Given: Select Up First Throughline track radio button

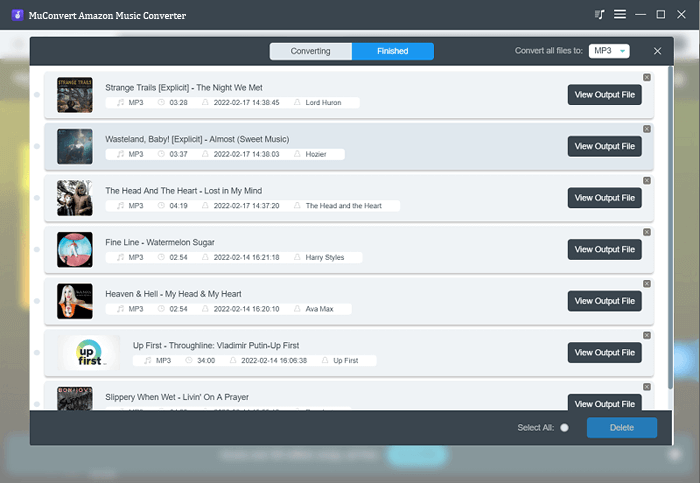Looking at the screenshot, I should pyautogui.click(x=37, y=353).
